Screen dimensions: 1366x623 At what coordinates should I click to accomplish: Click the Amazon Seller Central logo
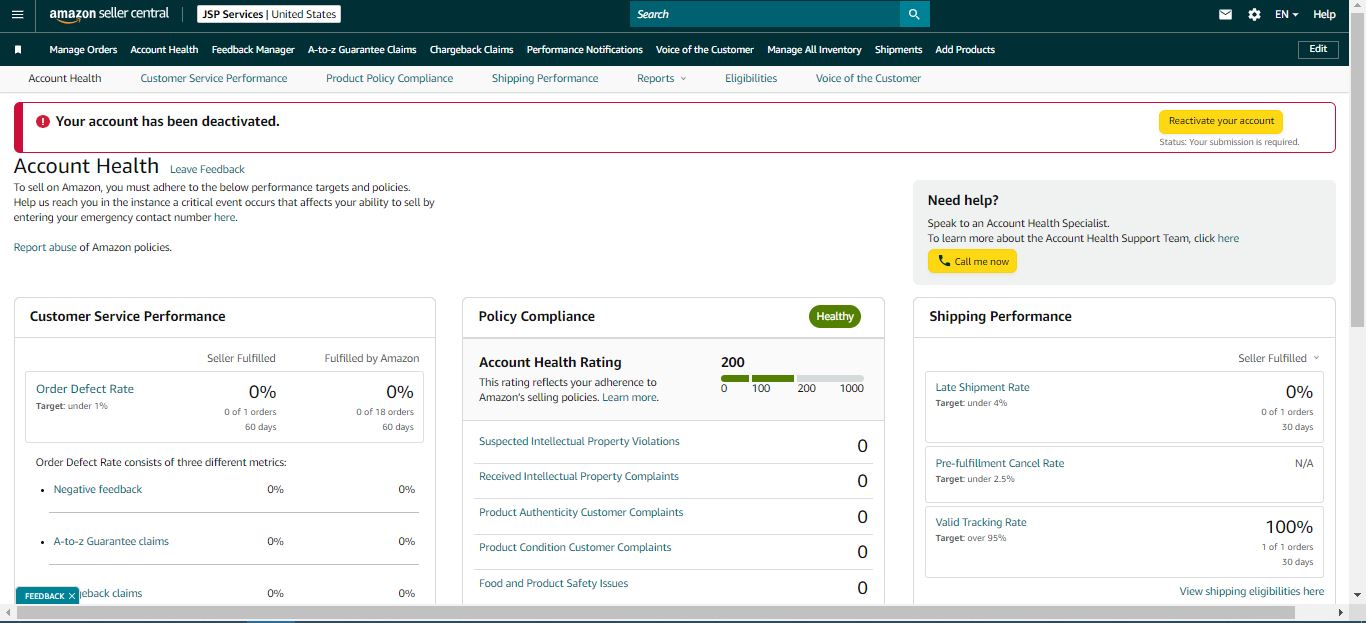coord(109,14)
